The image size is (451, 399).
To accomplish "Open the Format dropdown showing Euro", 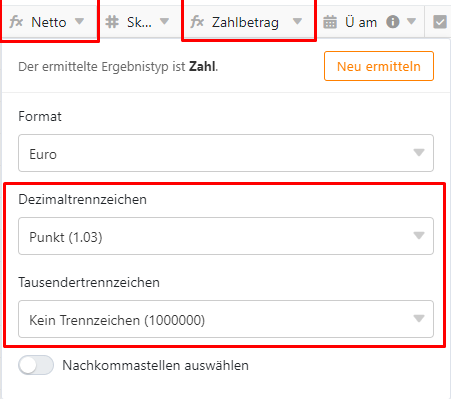I will pyautogui.click(x=226, y=153).
